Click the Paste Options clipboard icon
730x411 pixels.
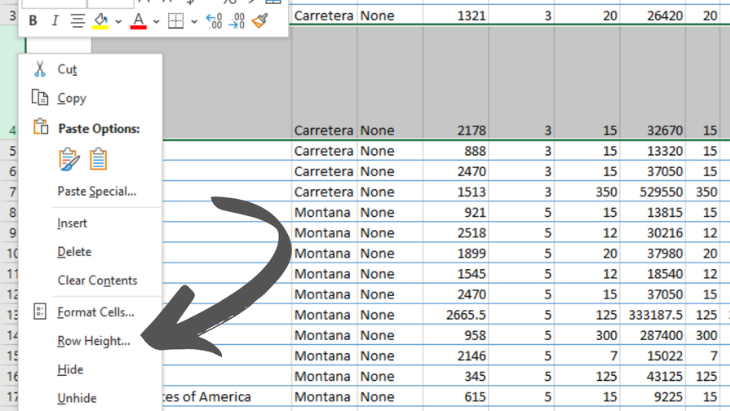pyautogui.click(x=41, y=127)
